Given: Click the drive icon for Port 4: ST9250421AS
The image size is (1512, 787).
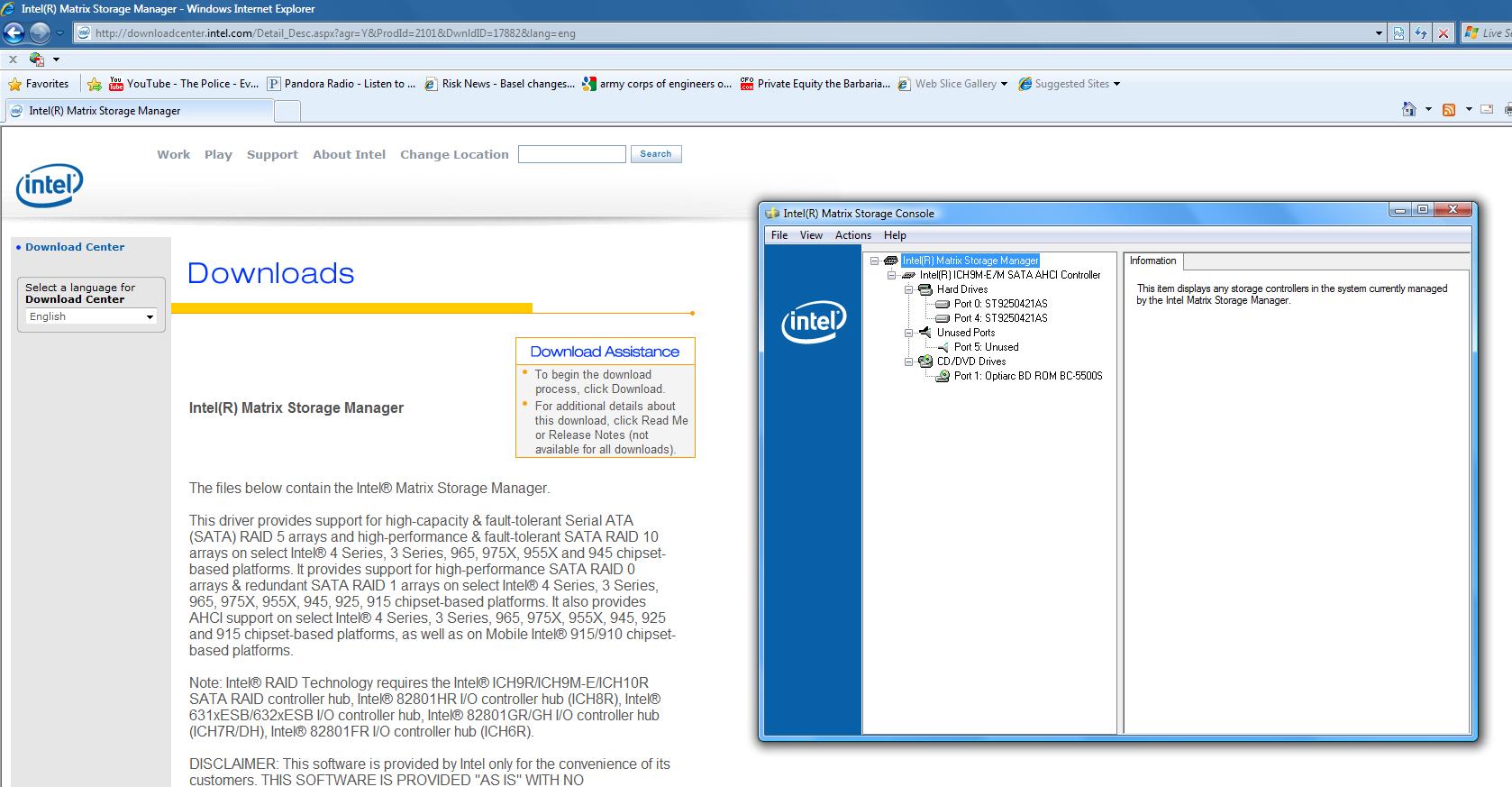Looking at the screenshot, I should 943,318.
